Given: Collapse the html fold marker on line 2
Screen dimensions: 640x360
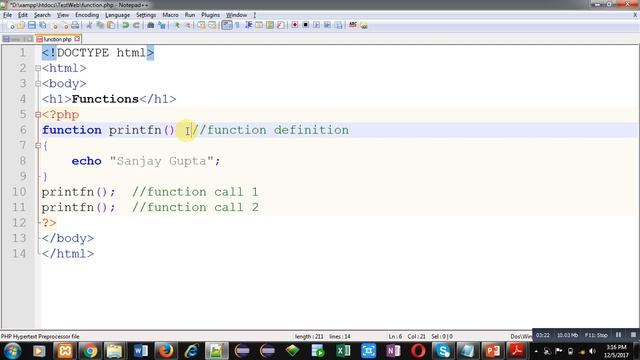Looking at the screenshot, I should point(38,68).
